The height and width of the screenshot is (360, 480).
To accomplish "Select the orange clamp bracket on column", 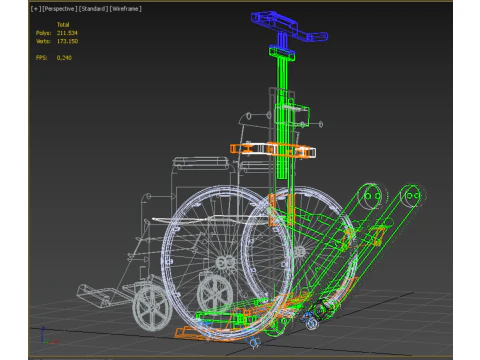I will (x=273, y=149).
